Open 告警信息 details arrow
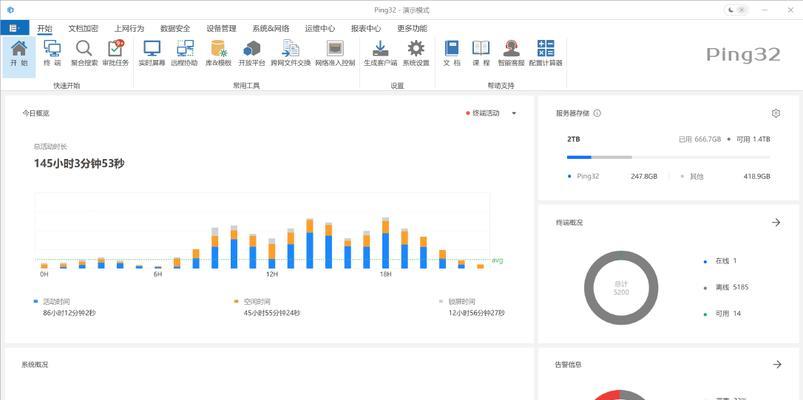The width and height of the screenshot is (803, 400). click(x=777, y=364)
